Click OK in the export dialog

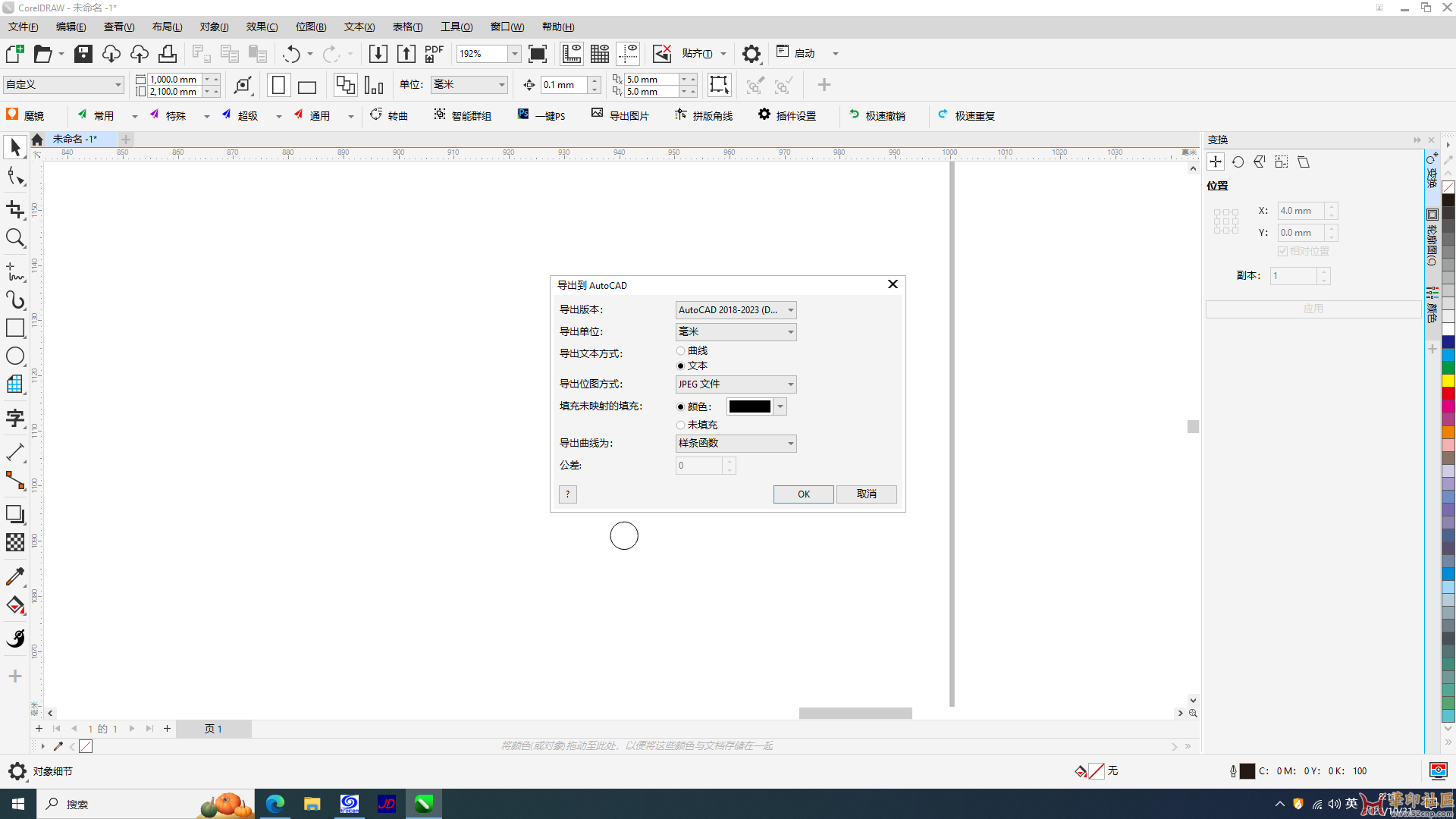(804, 494)
